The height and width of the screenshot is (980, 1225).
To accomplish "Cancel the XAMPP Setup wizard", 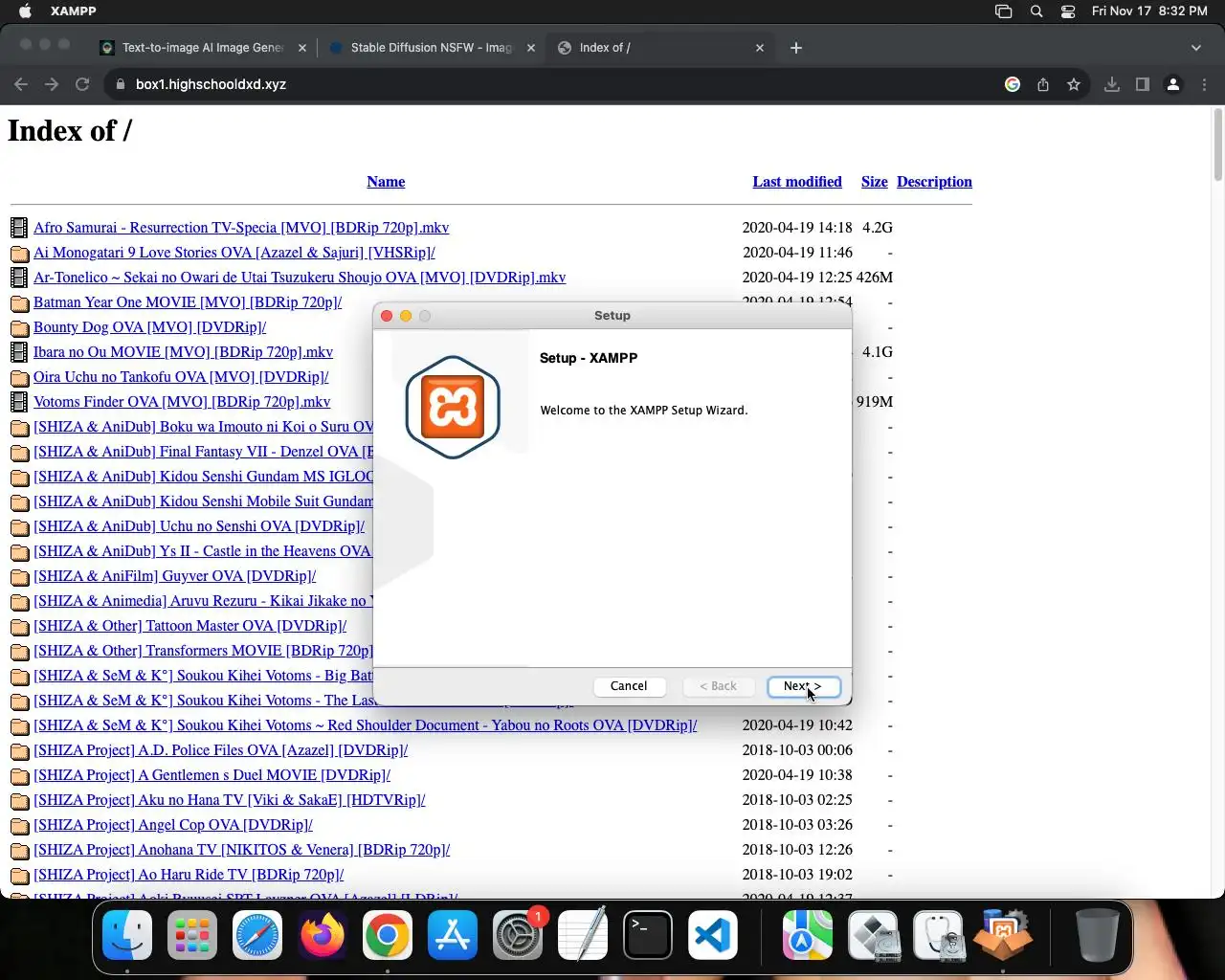I will 629,686.
